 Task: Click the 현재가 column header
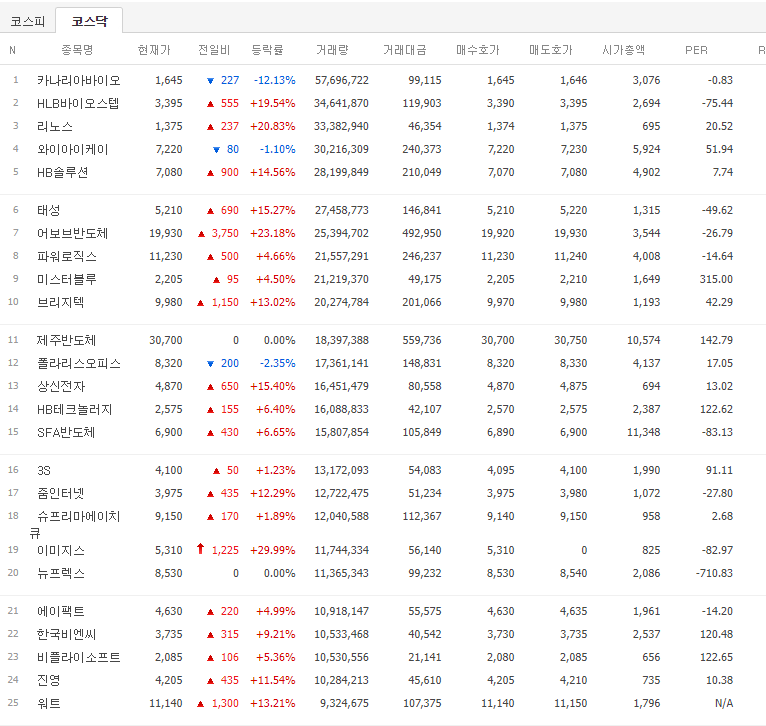point(154,50)
